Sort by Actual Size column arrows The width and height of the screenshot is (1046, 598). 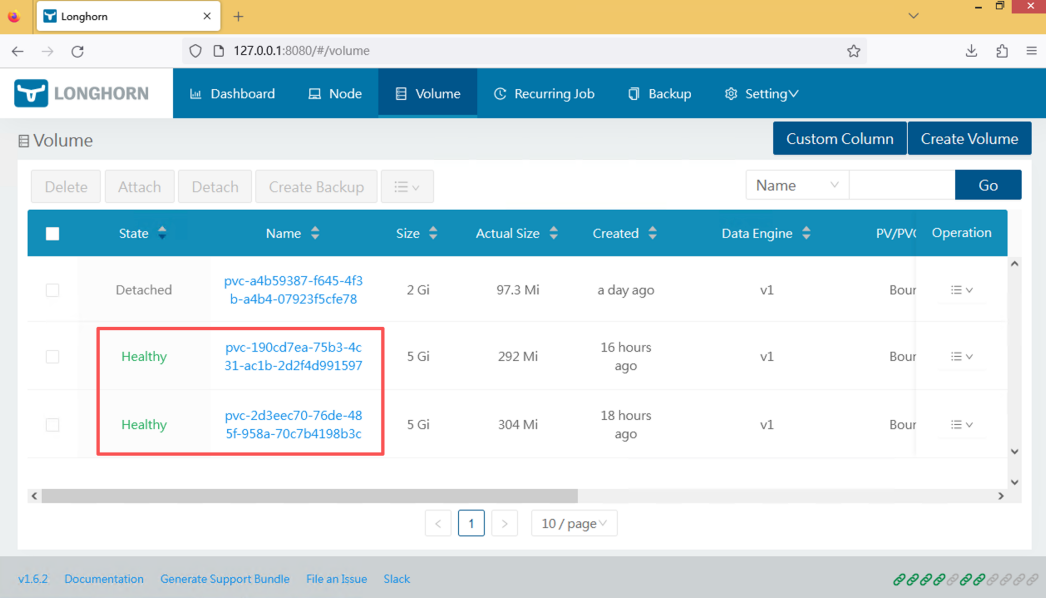tap(554, 233)
